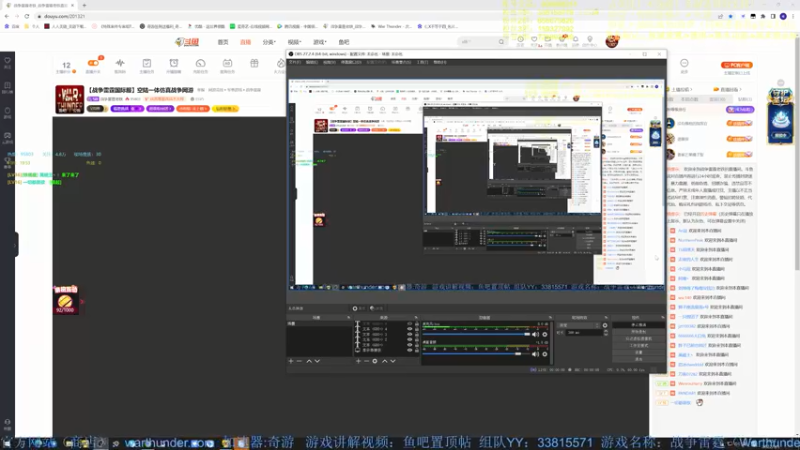
Task: Move source up arrow in OBS Sources panel
Action: pyautogui.click(x=385, y=361)
